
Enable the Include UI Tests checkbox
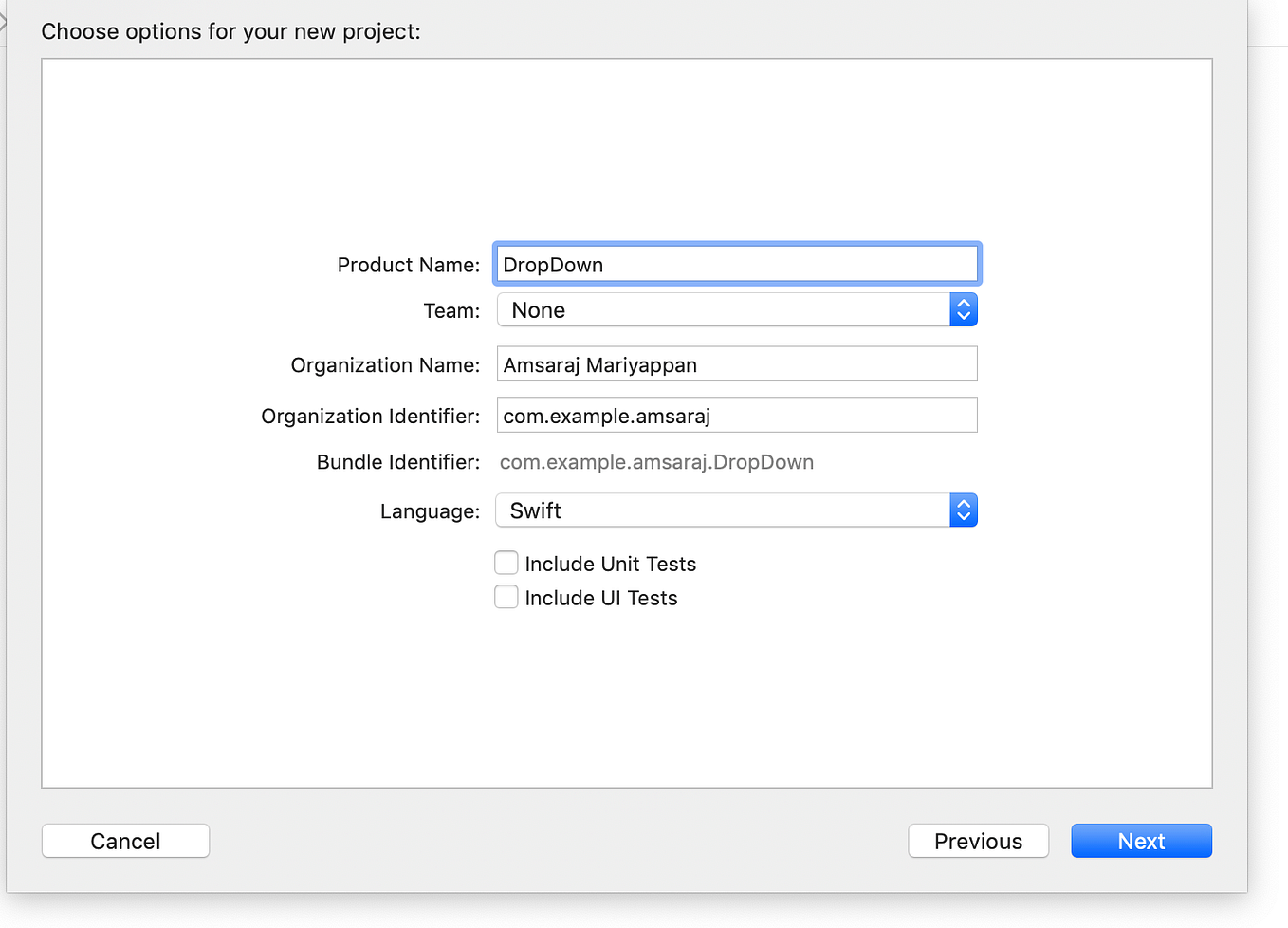pos(506,596)
